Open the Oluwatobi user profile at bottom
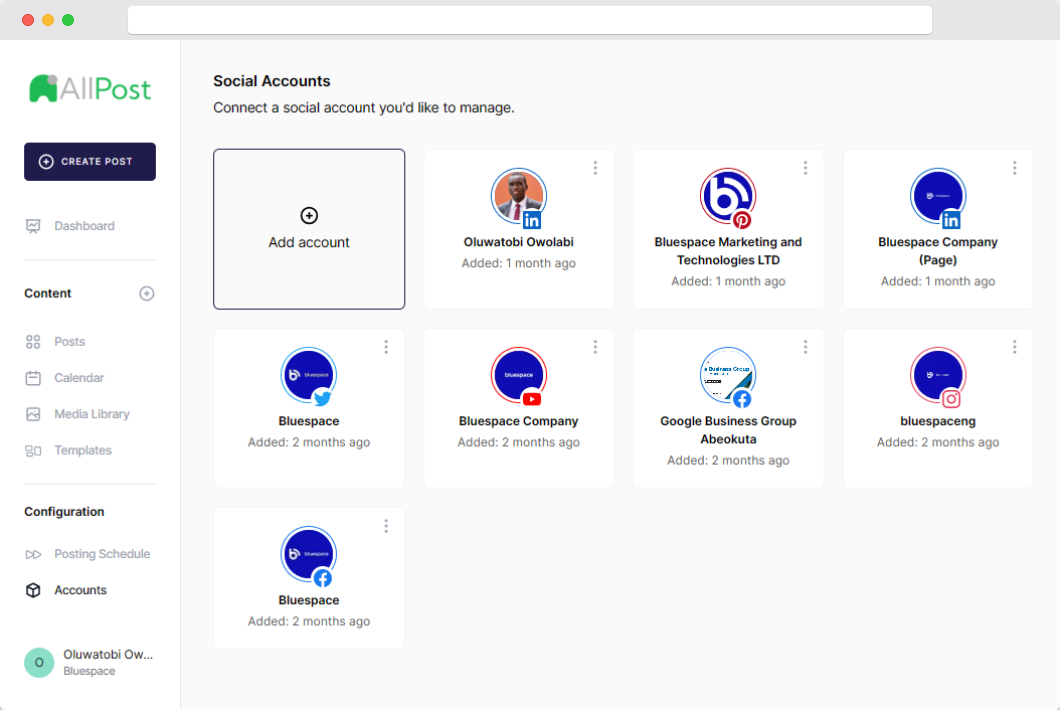 [90, 662]
